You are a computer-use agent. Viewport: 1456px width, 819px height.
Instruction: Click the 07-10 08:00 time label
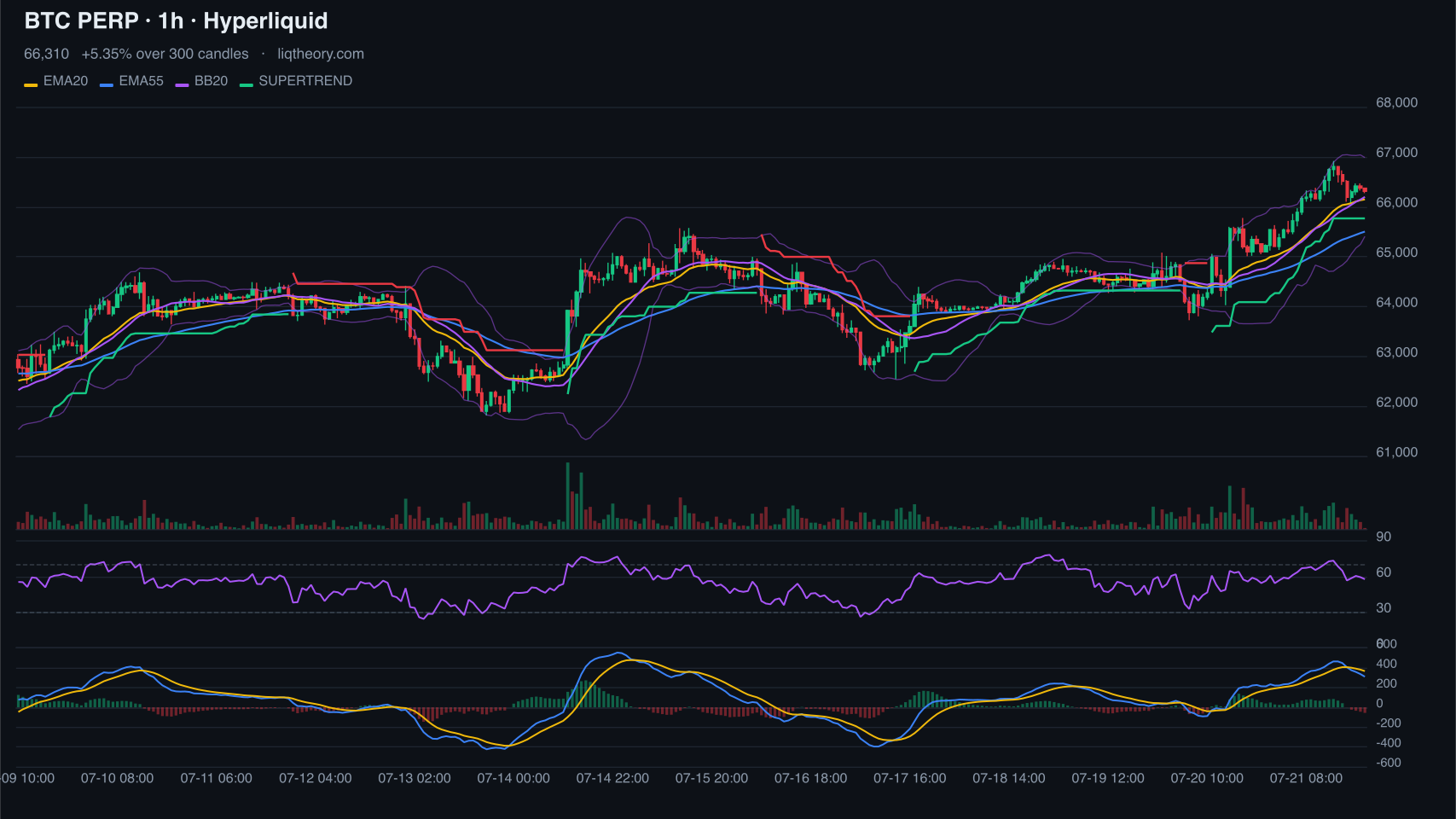tap(118, 778)
